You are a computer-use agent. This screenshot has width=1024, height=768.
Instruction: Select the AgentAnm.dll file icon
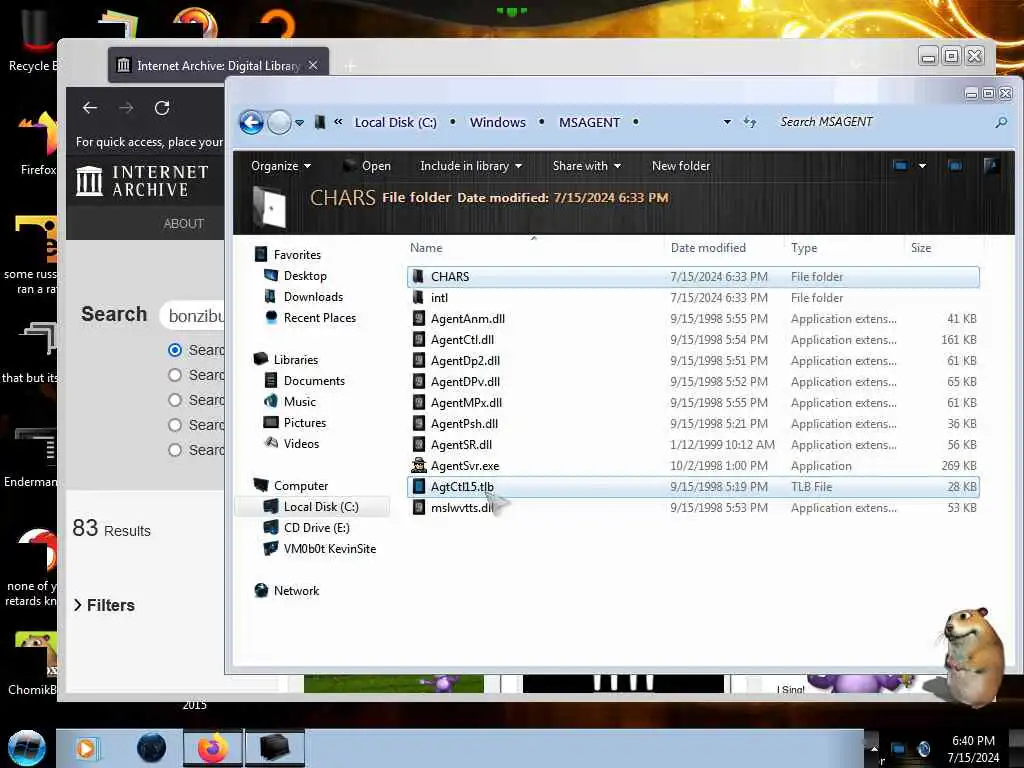click(x=419, y=319)
